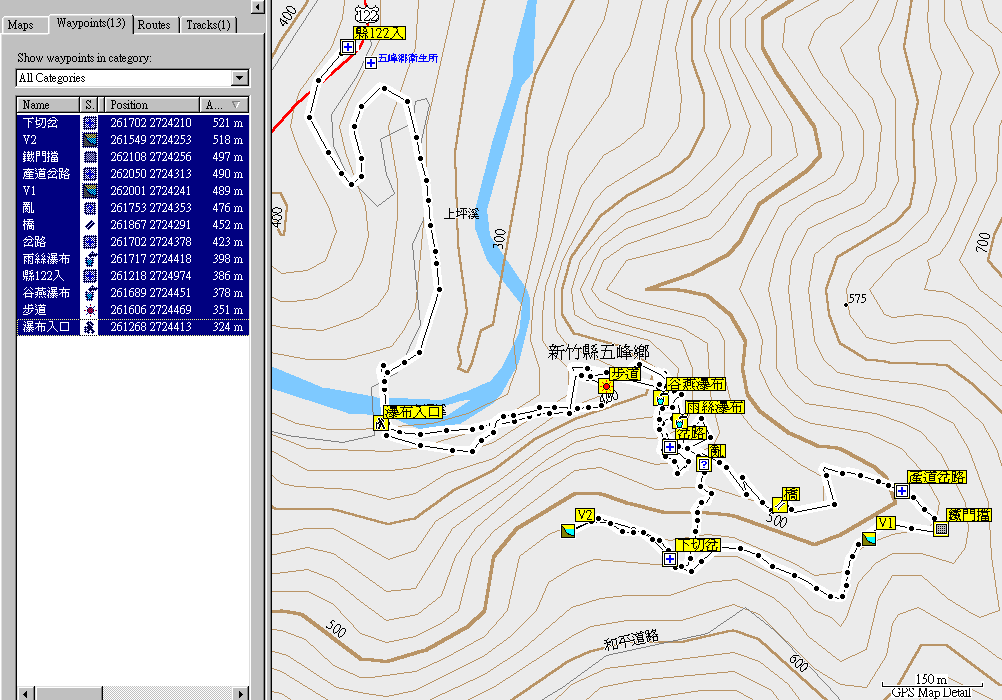Click the 岔路 blue cross icon on the map

tap(670, 446)
